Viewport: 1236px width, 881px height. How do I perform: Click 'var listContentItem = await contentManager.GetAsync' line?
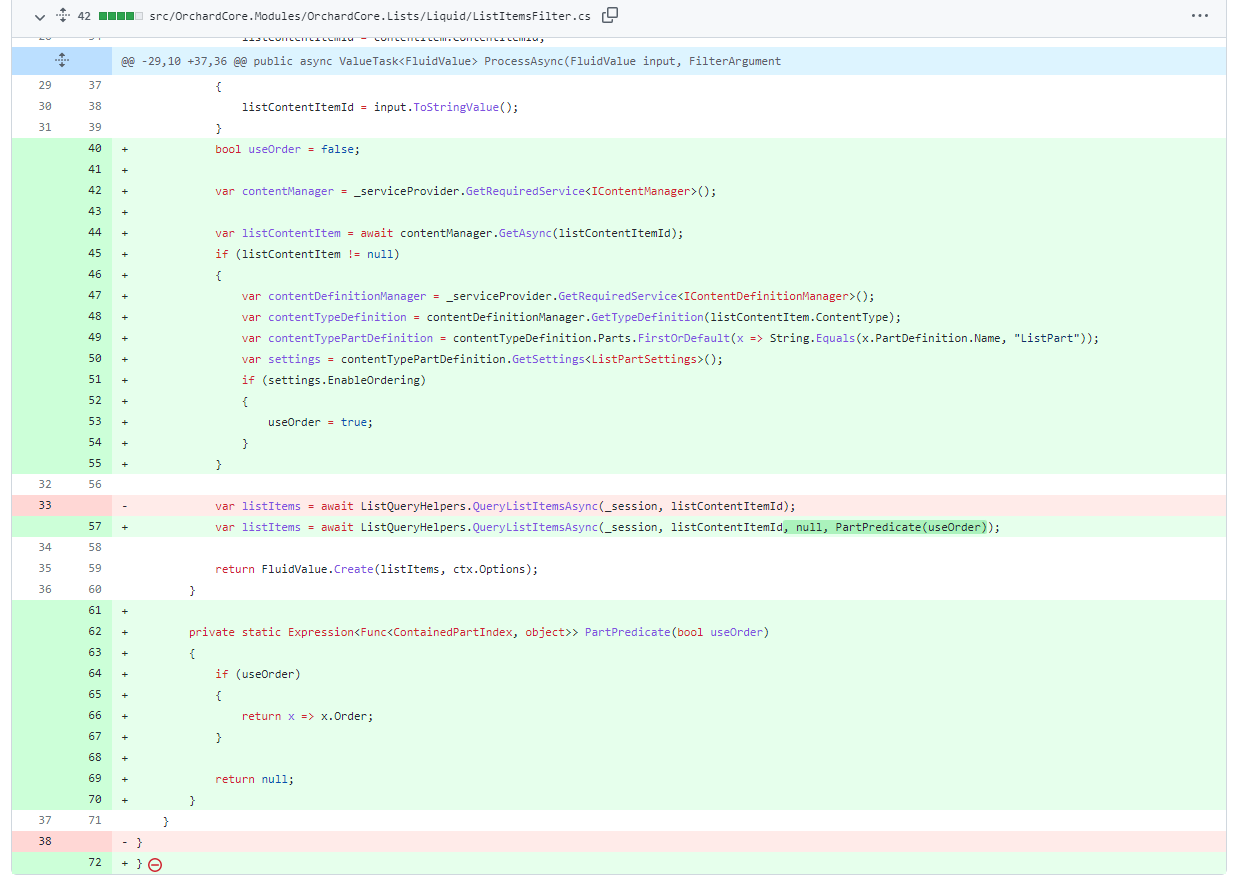pos(449,233)
